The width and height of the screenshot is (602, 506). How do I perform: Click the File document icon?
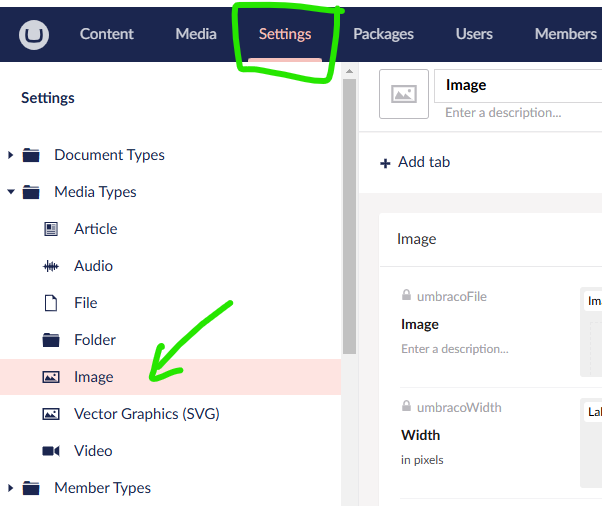[51, 303]
